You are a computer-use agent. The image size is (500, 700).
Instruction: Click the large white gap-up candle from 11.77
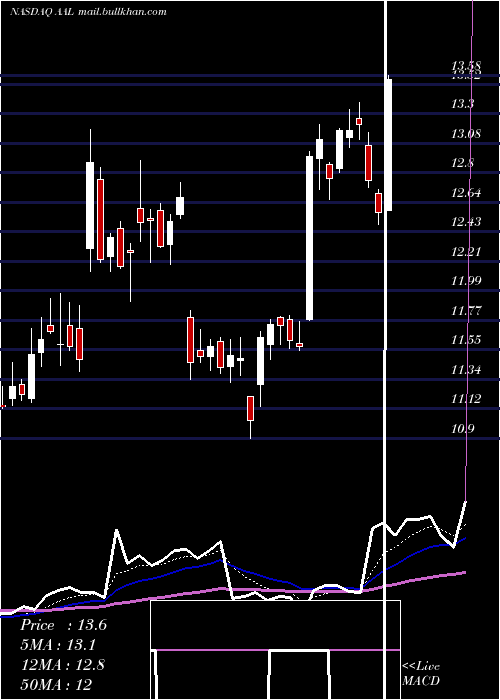pyautogui.click(x=309, y=238)
